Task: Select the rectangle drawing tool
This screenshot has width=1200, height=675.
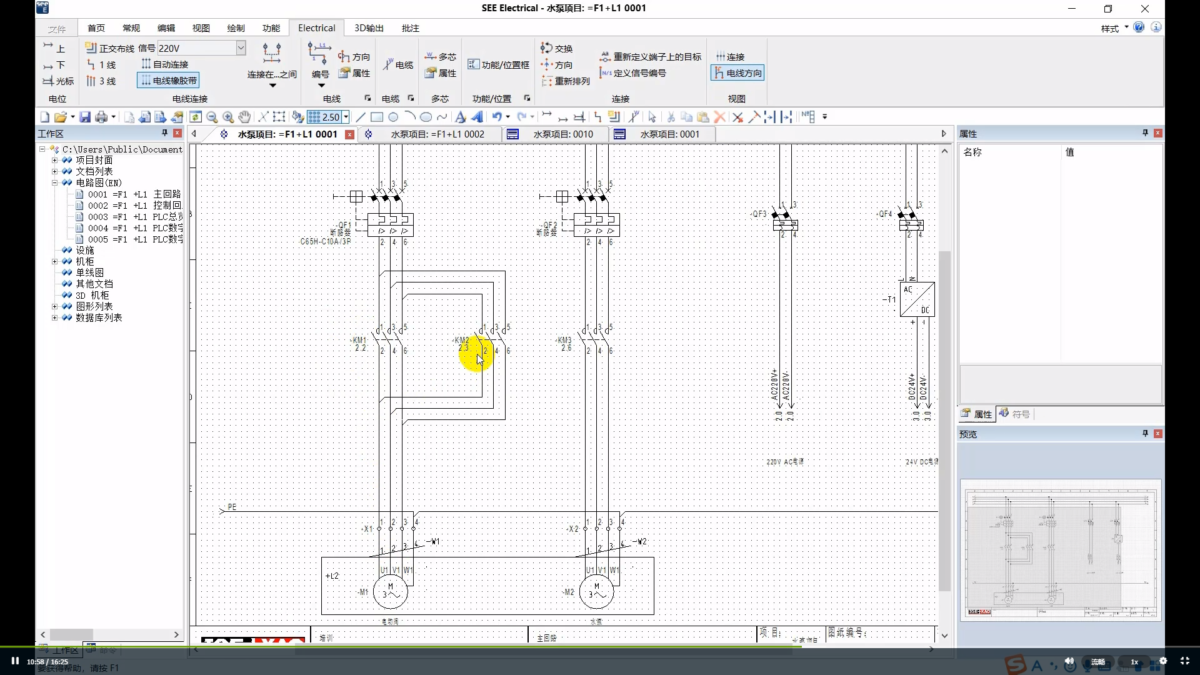Action: [x=377, y=117]
